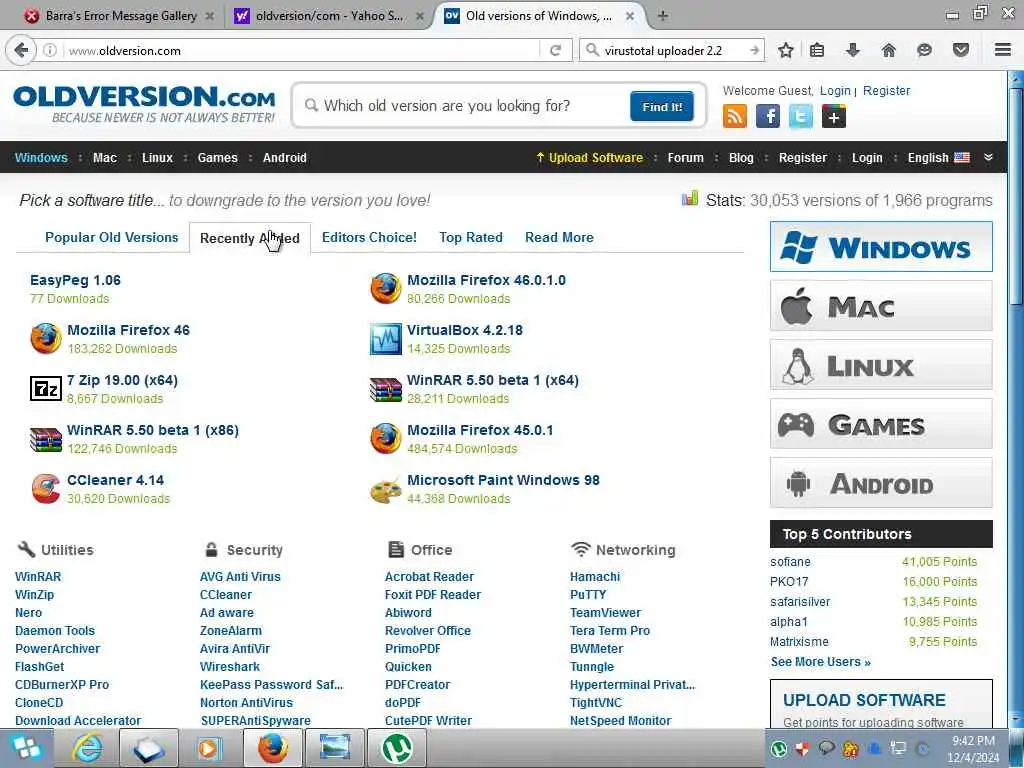
Task: Switch to oldversion/com Yahoo Search tab
Action: (330, 16)
